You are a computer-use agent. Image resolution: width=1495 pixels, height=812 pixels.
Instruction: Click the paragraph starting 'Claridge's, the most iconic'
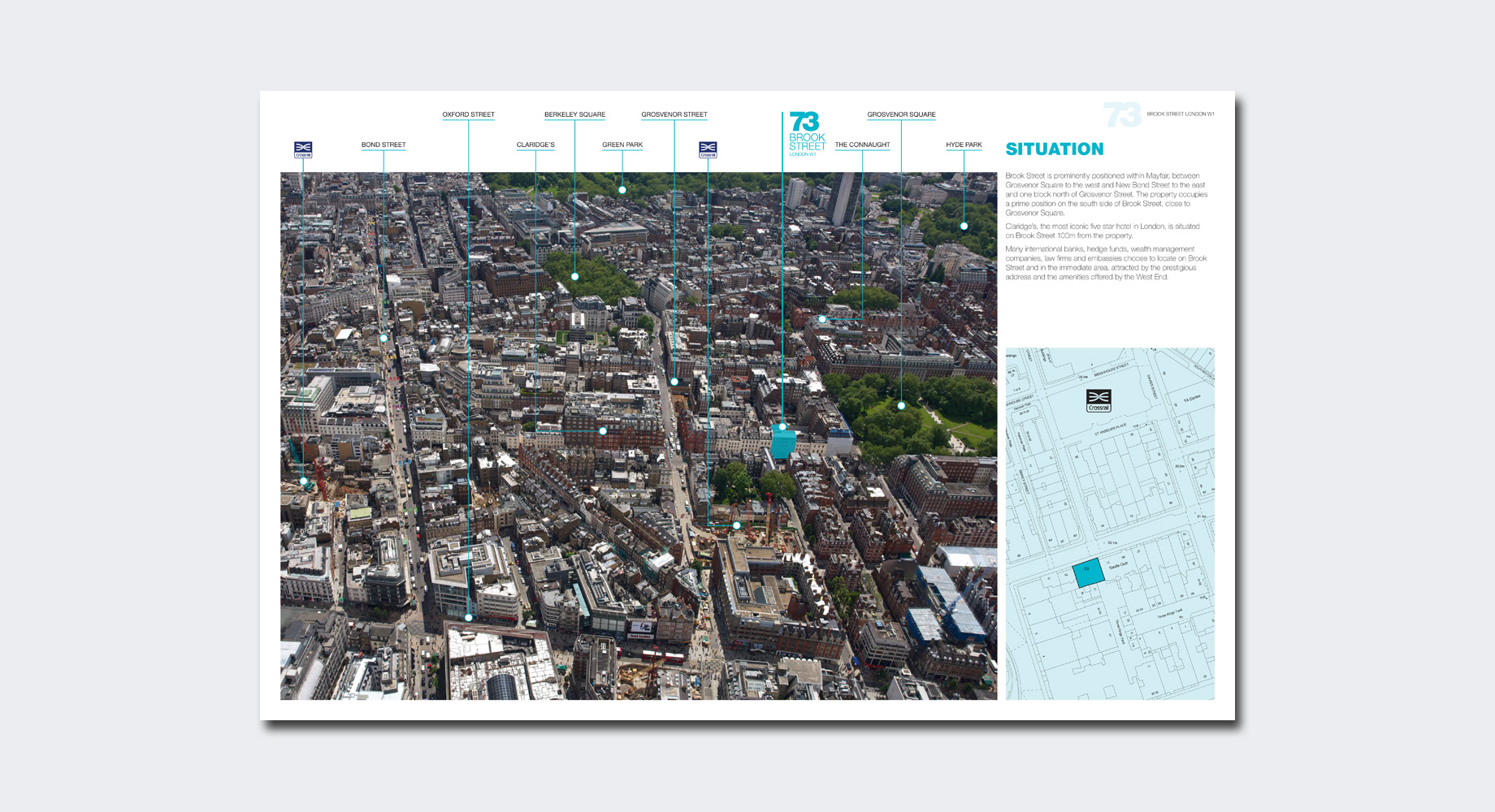tap(1103, 231)
